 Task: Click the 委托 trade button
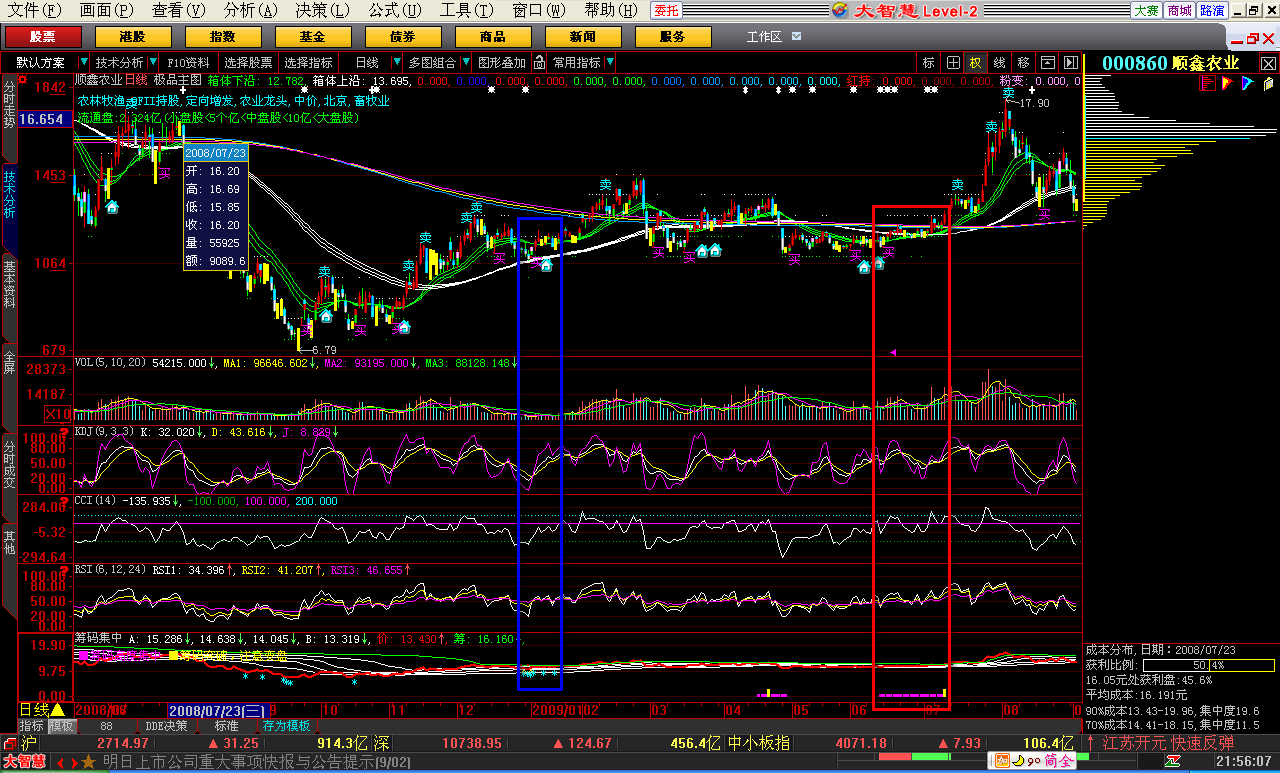(666, 10)
